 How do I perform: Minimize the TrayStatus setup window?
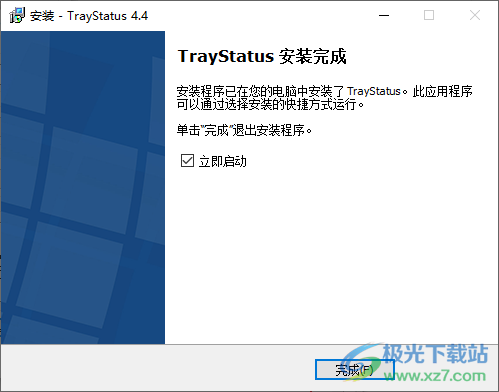point(384,15)
